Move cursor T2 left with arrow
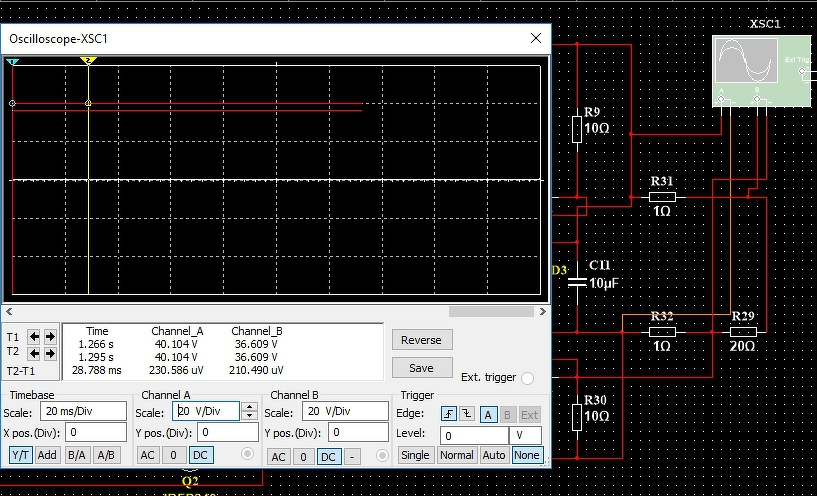Viewport: 817px width, 496px height. [x=34, y=354]
